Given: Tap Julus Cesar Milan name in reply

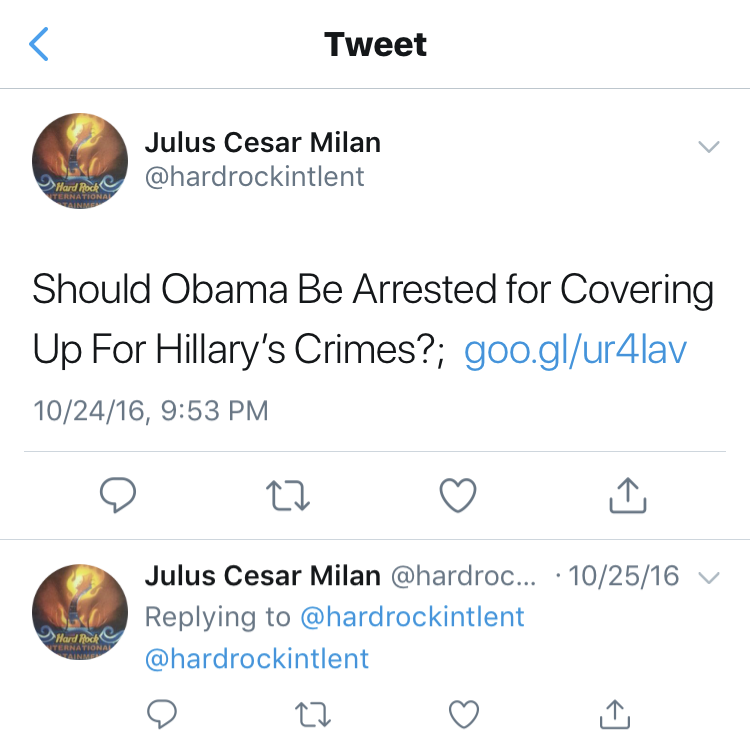Looking at the screenshot, I should coord(263,575).
